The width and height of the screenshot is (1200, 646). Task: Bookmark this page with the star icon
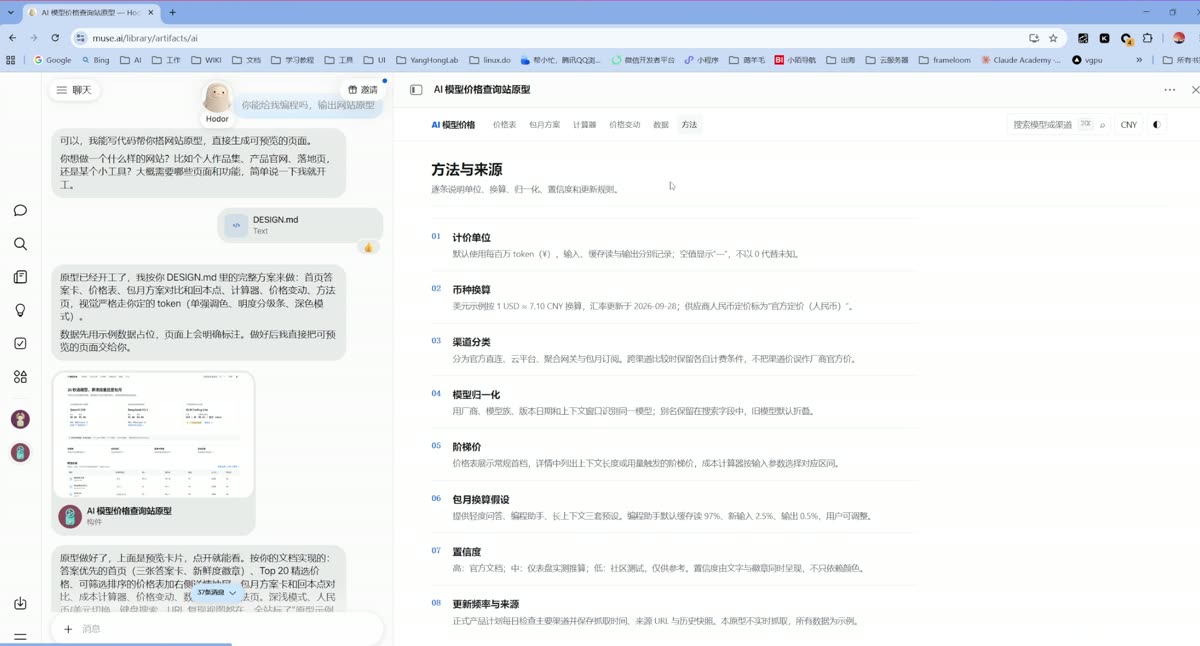coord(1053,38)
